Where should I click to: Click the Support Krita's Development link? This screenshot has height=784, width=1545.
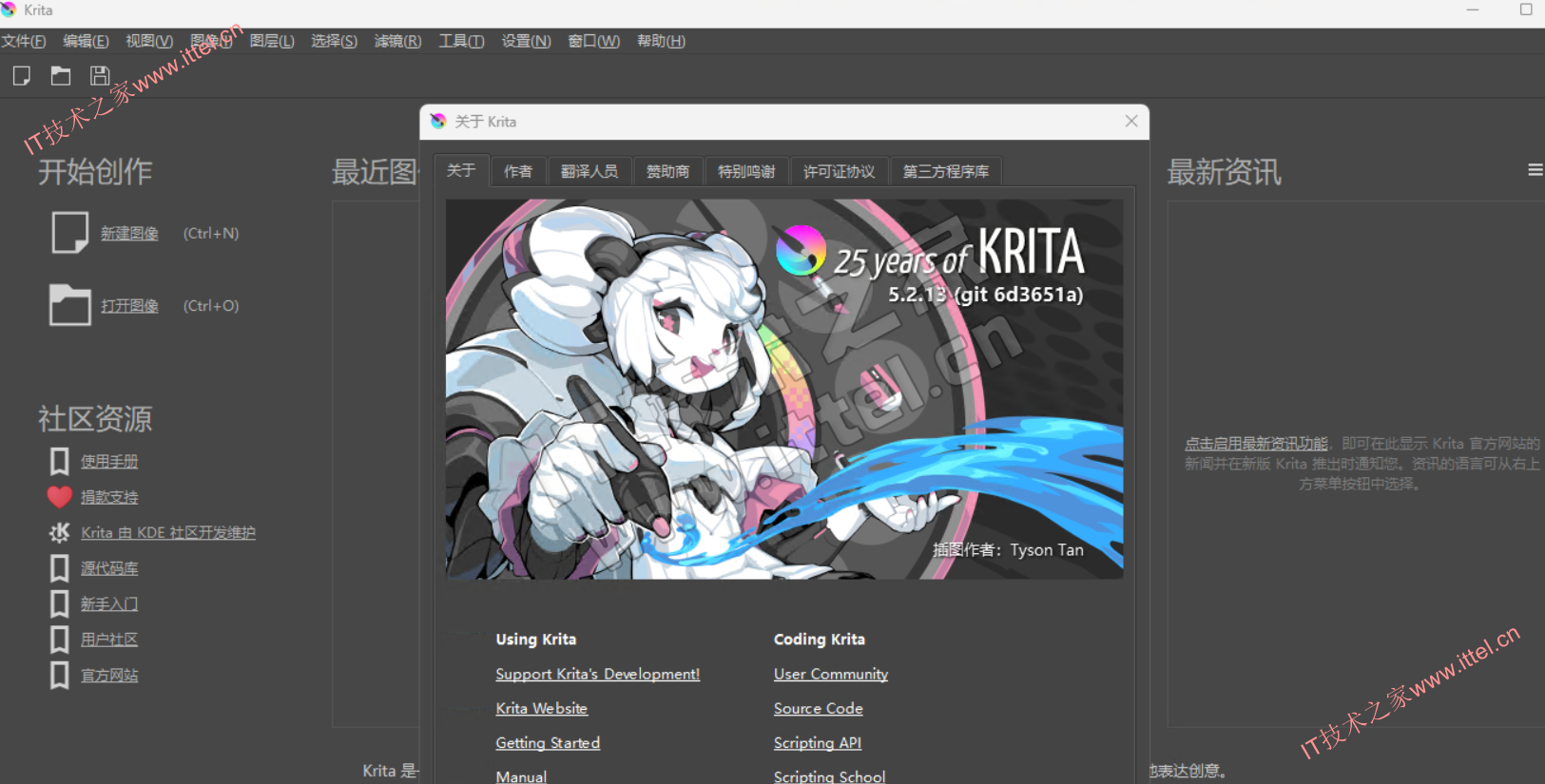point(597,674)
